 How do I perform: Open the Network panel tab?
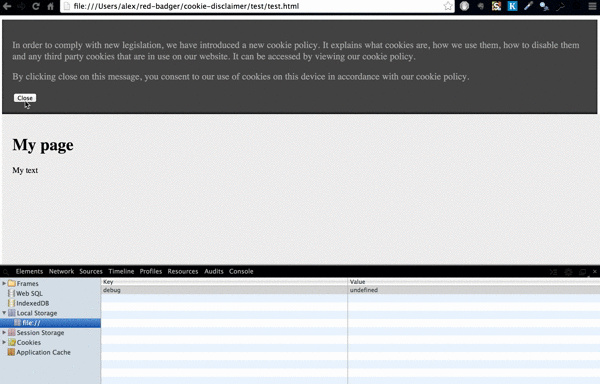[61, 271]
